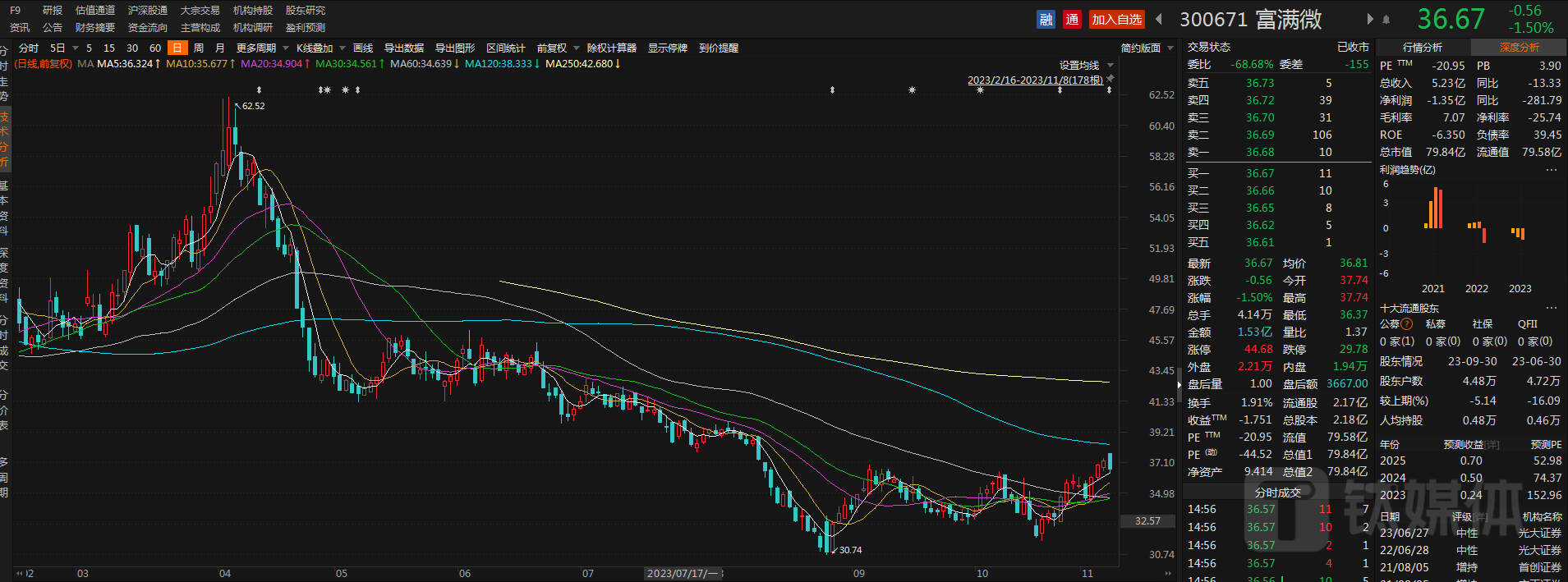Select the 日 daily K-line period
The image size is (1568, 582).
point(177,48)
